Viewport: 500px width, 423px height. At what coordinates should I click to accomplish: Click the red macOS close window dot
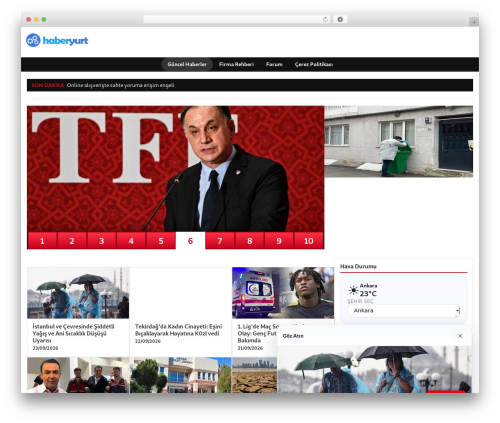click(29, 19)
